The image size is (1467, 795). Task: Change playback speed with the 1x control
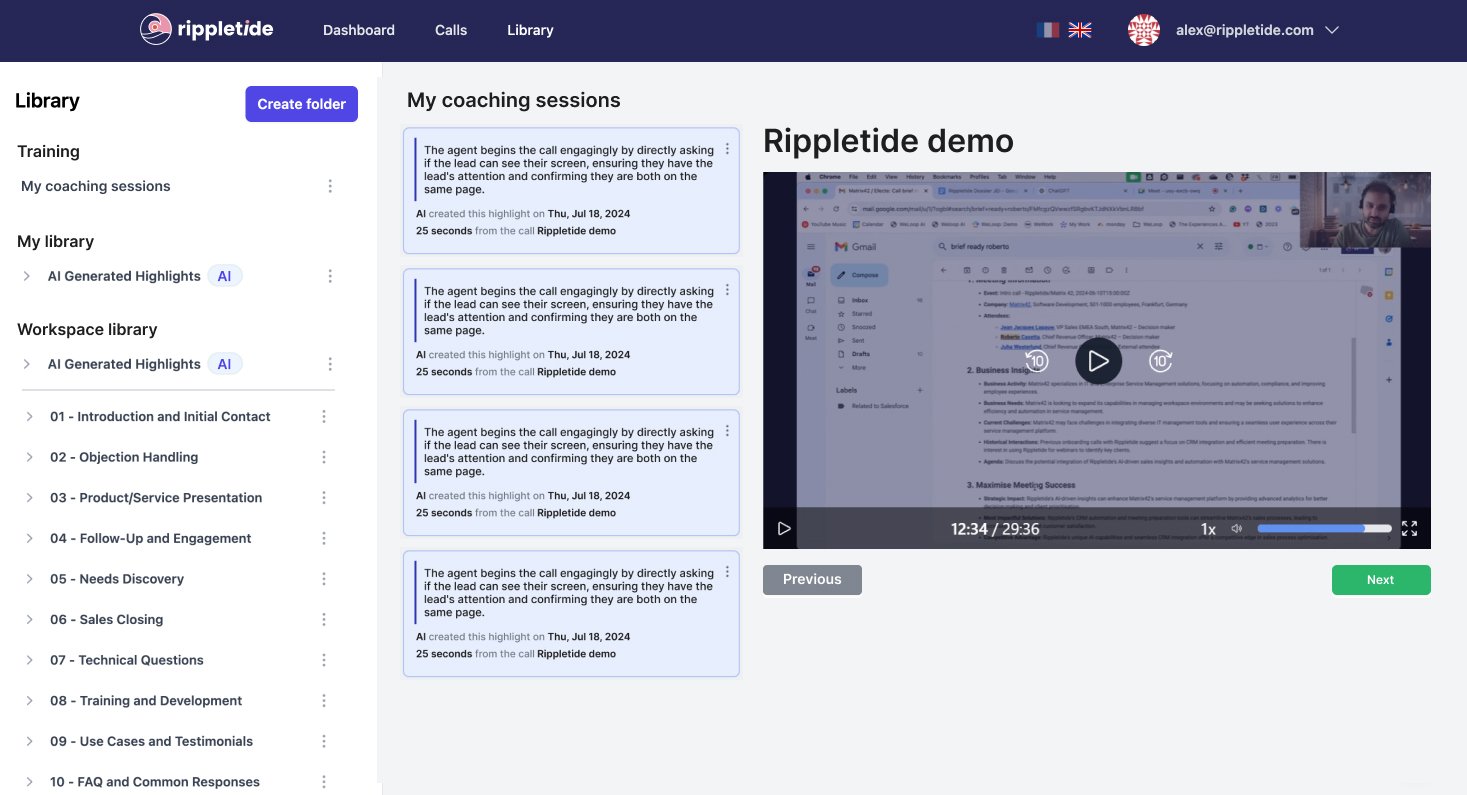(x=1208, y=529)
